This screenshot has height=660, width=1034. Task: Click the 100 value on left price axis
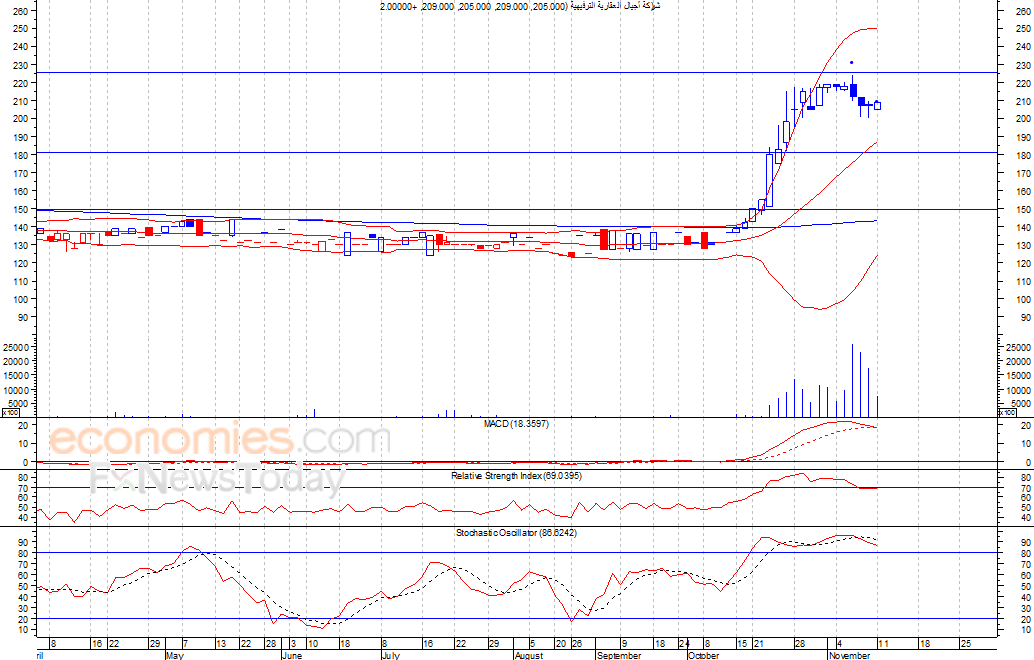point(20,299)
